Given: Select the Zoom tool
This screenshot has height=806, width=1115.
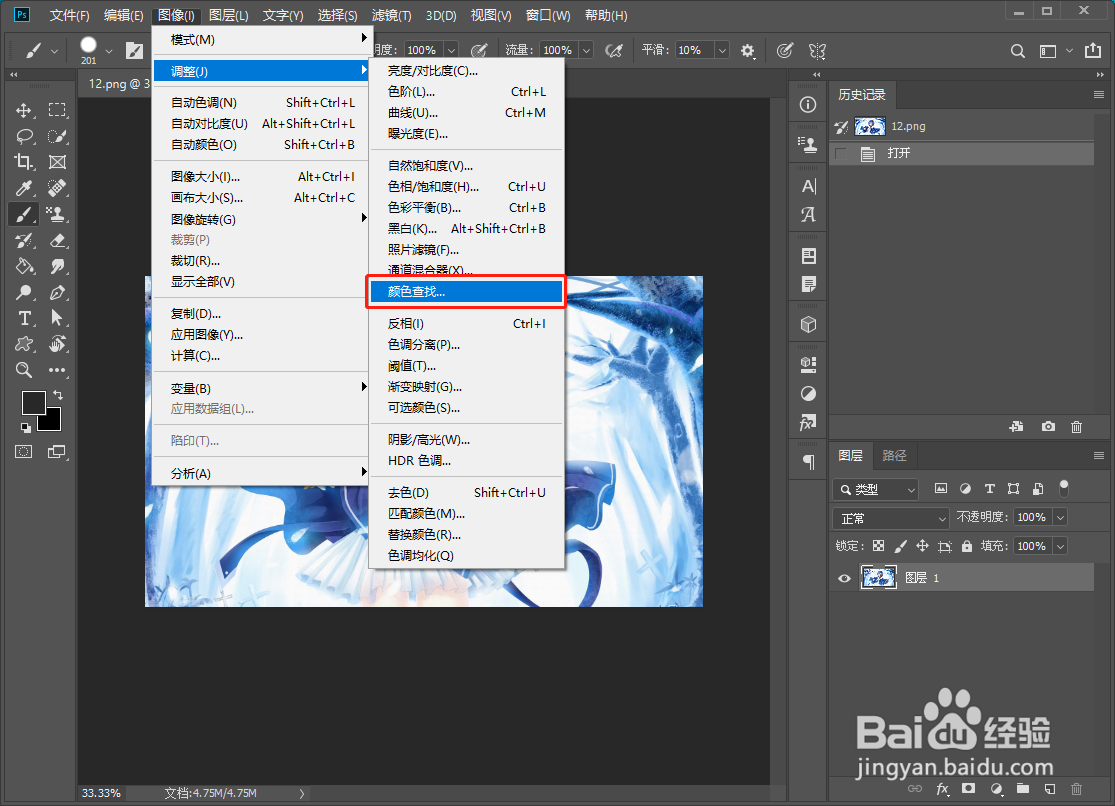Looking at the screenshot, I should point(23,370).
